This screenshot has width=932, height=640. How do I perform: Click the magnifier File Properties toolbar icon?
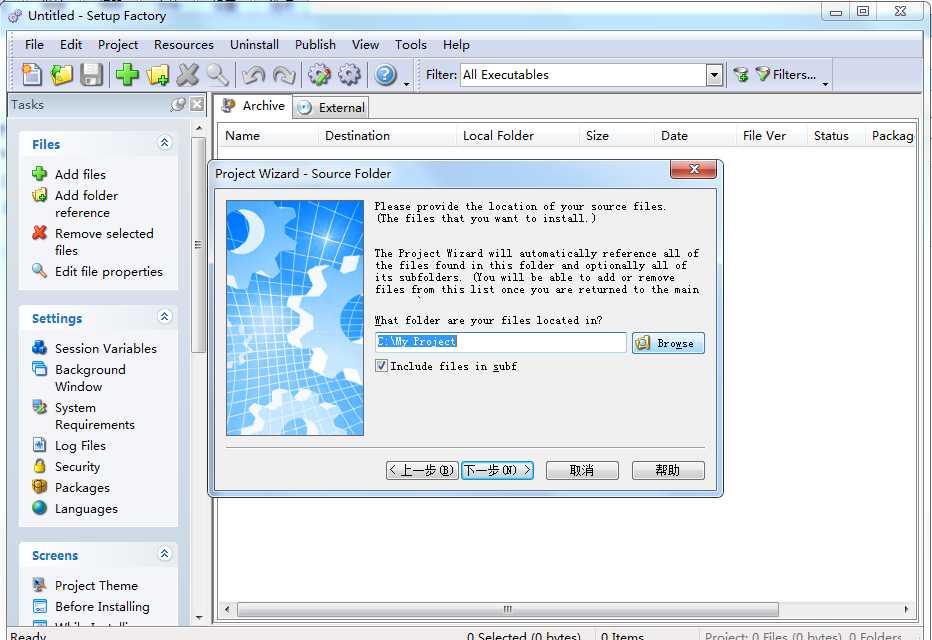click(x=218, y=75)
